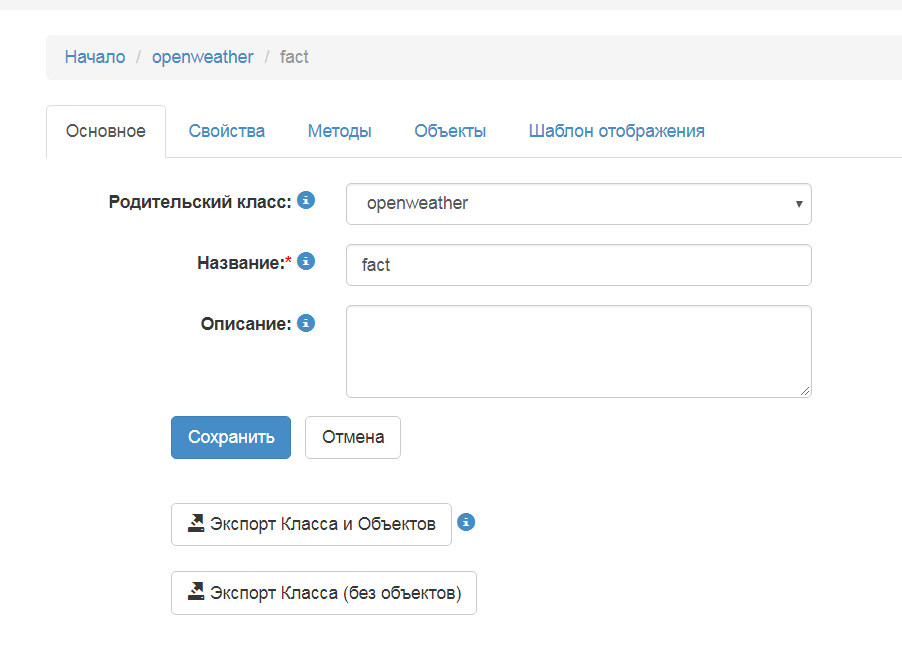
Task: Click the Сохранить button
Action: 230,437
